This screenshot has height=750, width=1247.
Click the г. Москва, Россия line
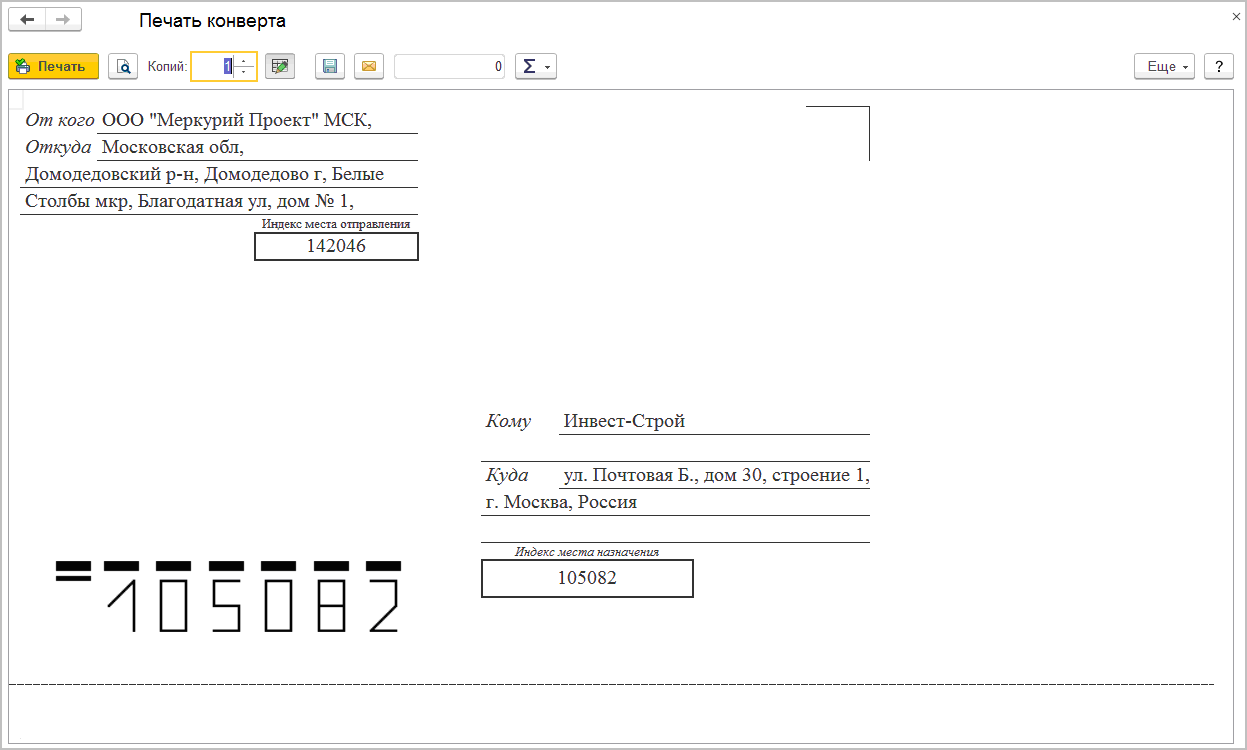(x=561, y=502)
